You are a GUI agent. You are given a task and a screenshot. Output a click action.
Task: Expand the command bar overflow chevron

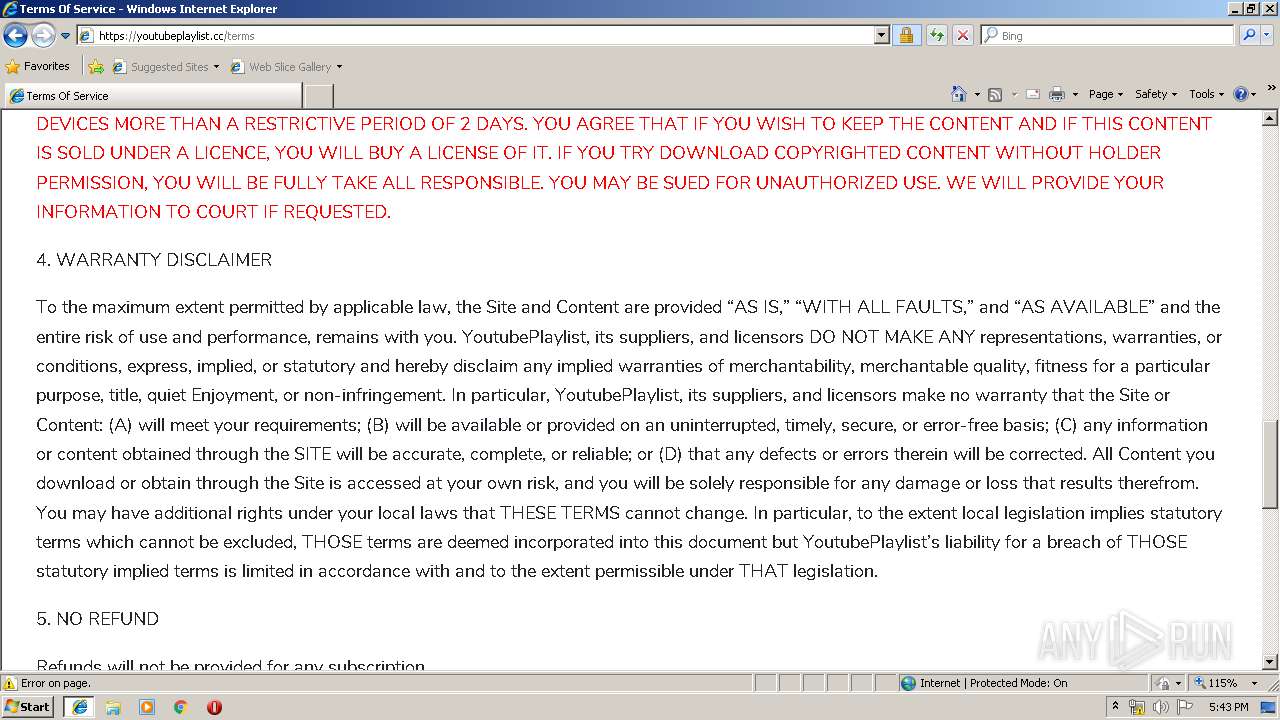tap(1272, 89)
